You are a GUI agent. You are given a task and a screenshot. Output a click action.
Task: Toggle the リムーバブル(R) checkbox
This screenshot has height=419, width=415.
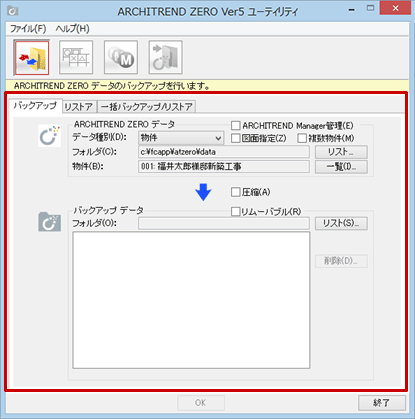(x=236, y=211)
